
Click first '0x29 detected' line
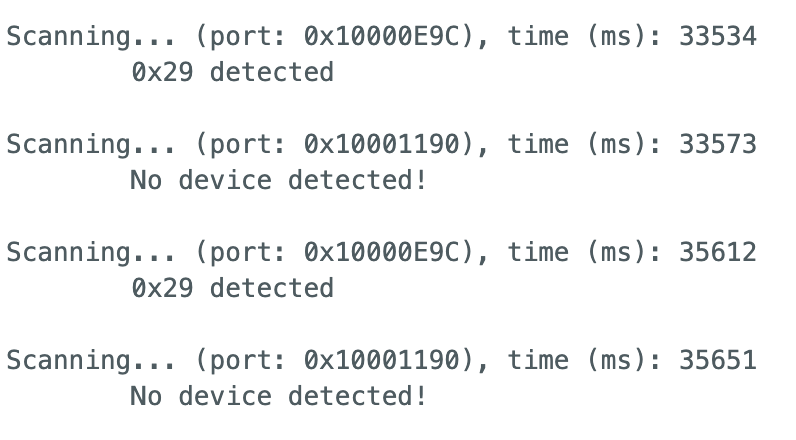(x=233, y=72)
